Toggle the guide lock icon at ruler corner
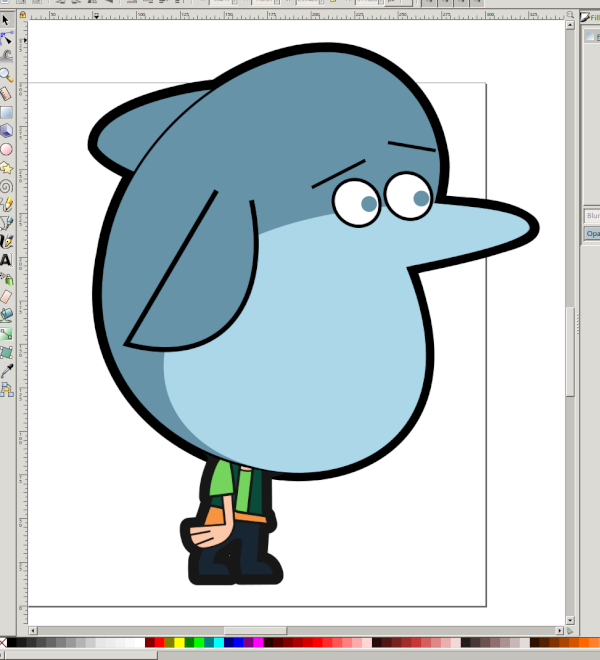Viewport: 600px width, 660px height. point(22,15)
